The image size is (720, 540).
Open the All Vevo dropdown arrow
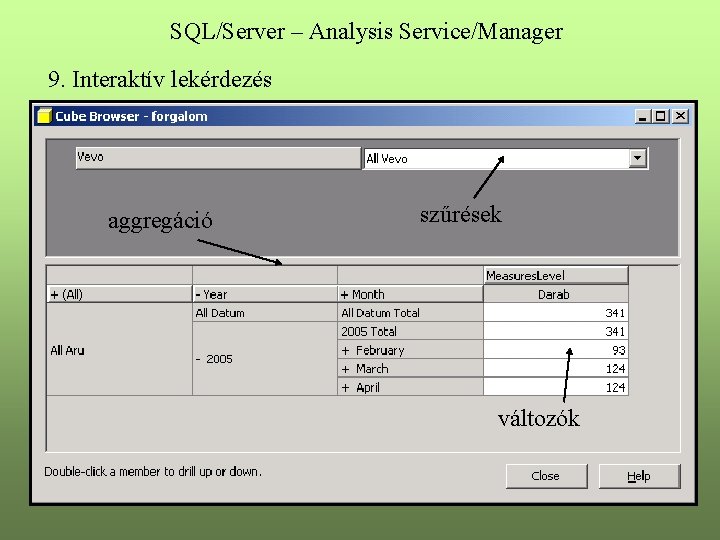click(637, 158)
